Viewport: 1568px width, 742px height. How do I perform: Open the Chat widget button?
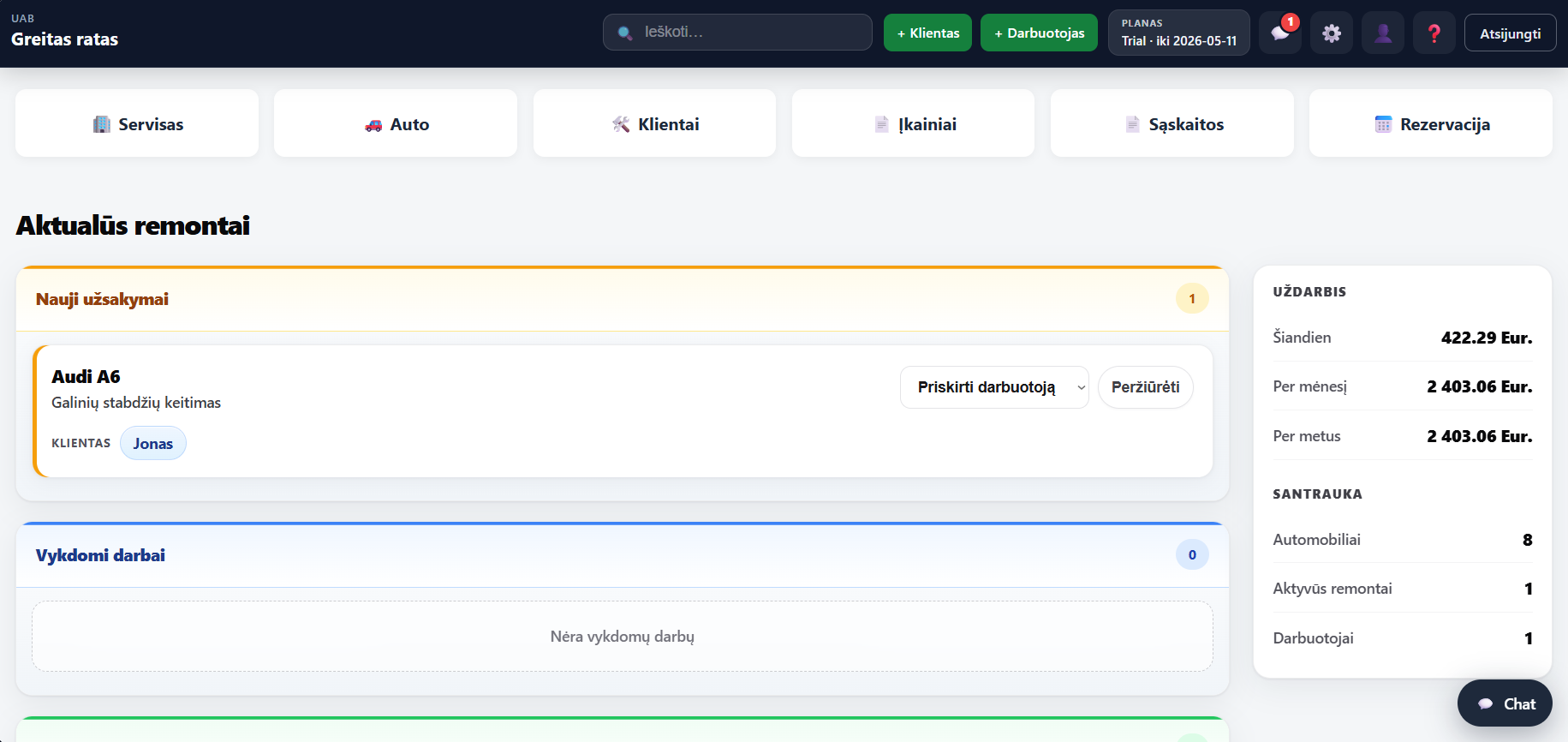click(x=1505, y=703)
